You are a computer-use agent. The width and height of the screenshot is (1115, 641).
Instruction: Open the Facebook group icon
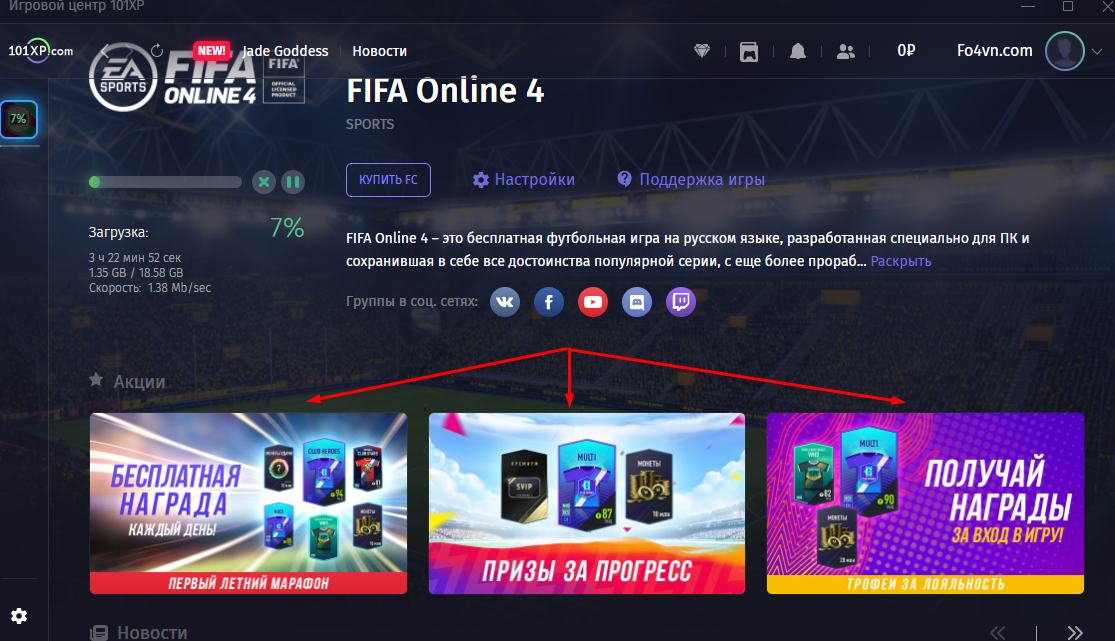tap(549, 302)
